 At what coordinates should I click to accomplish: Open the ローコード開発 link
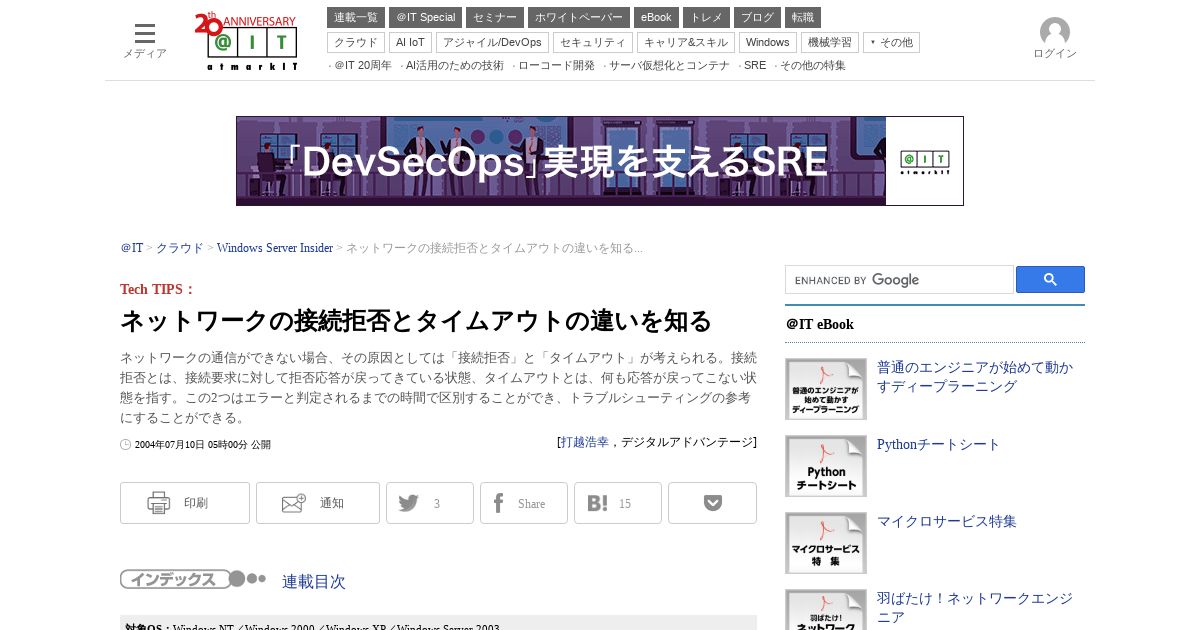tap(556, 66)
